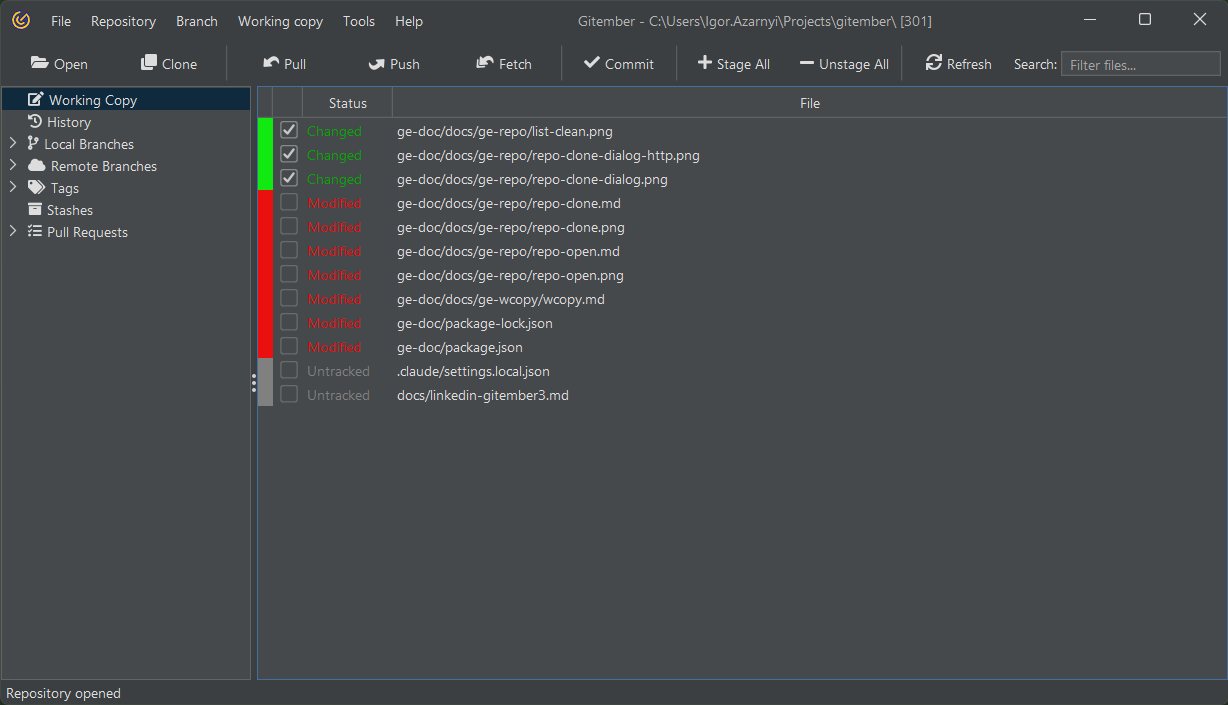Open the Stashes archive item
This screenshot has width=1228, height=705.
tap(69, 210)
